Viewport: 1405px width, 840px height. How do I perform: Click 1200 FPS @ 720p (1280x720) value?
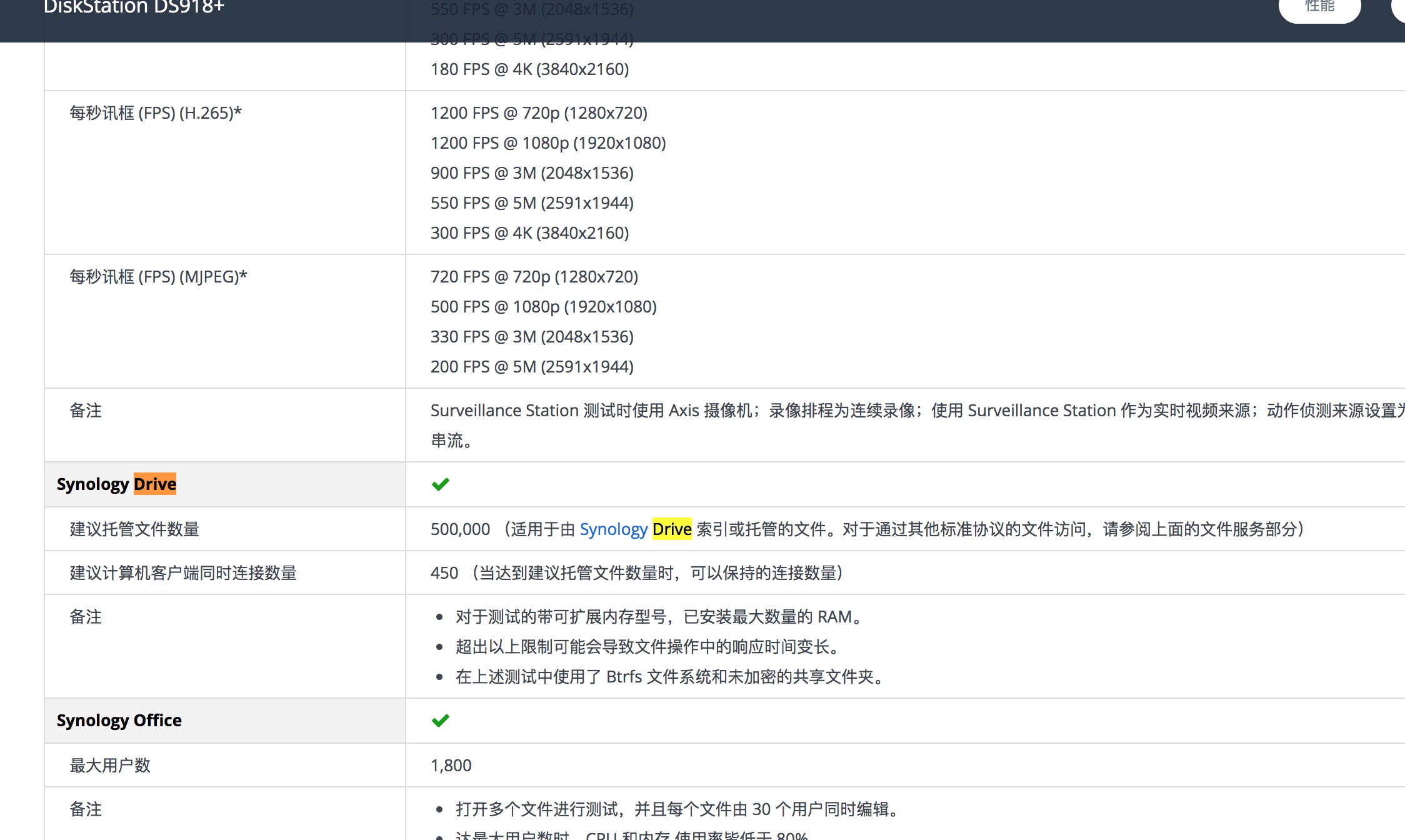click(x=539, y=113)
